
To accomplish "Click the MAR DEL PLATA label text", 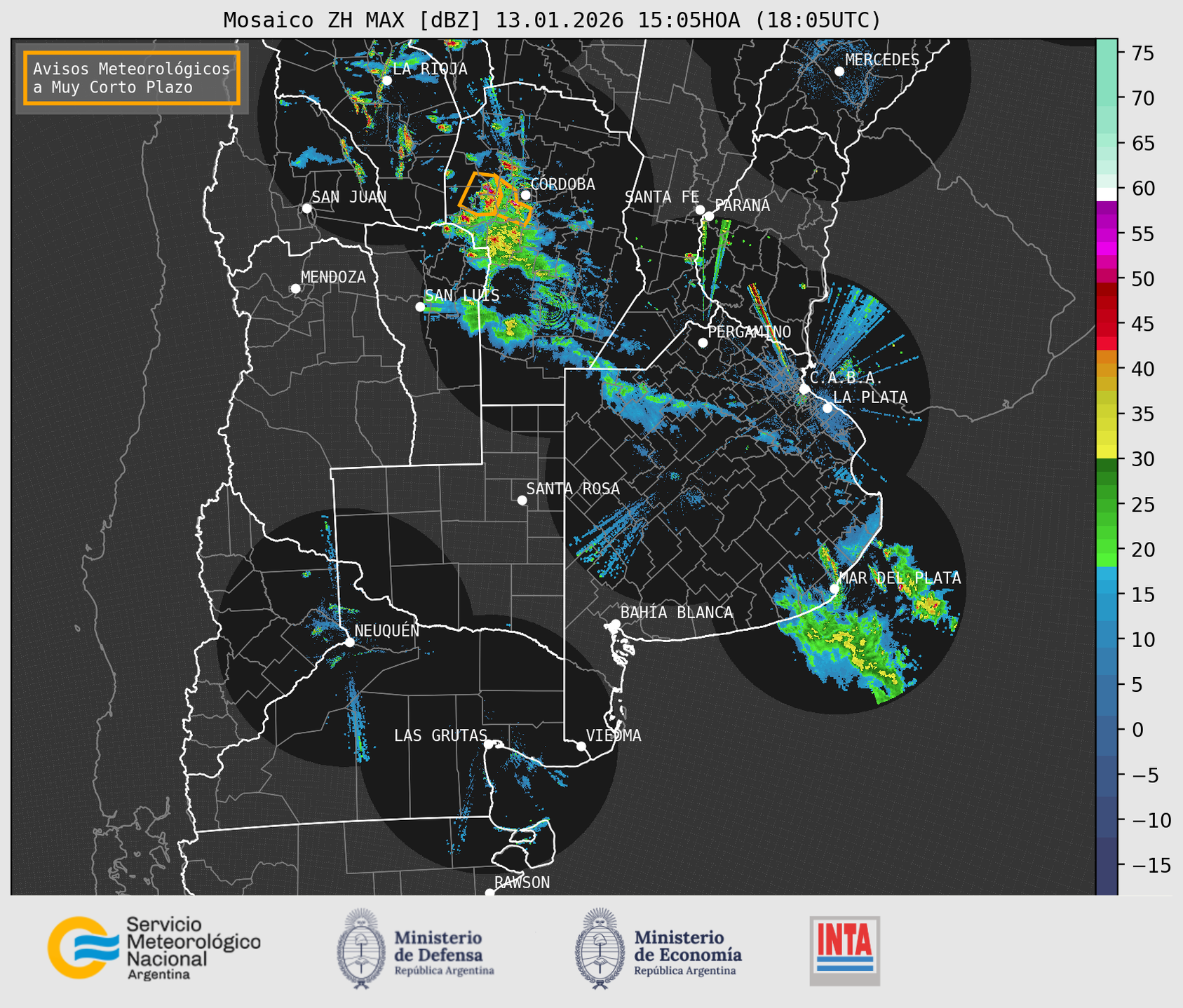I will point(900,578).
